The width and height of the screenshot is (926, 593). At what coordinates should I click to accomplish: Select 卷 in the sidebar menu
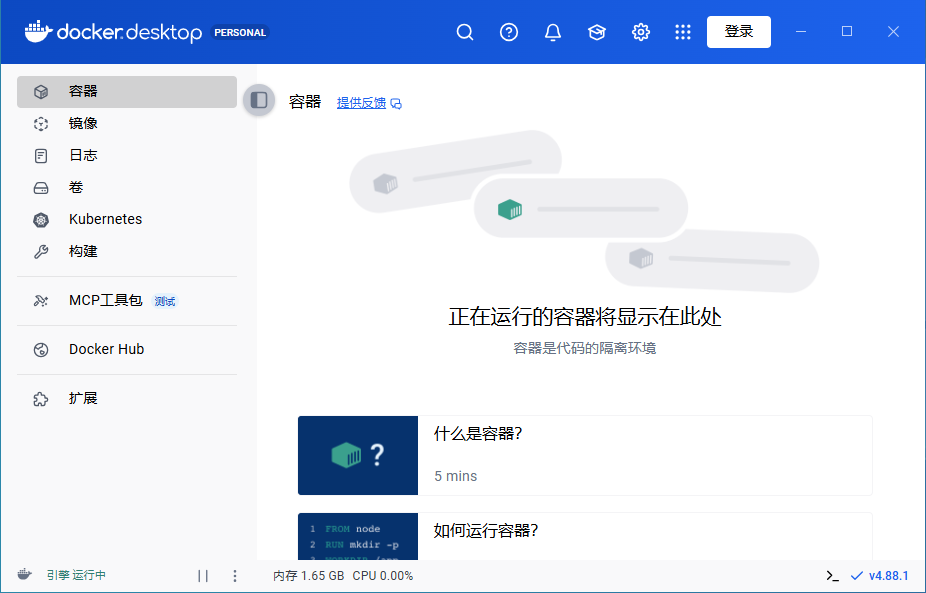point(127,187)
